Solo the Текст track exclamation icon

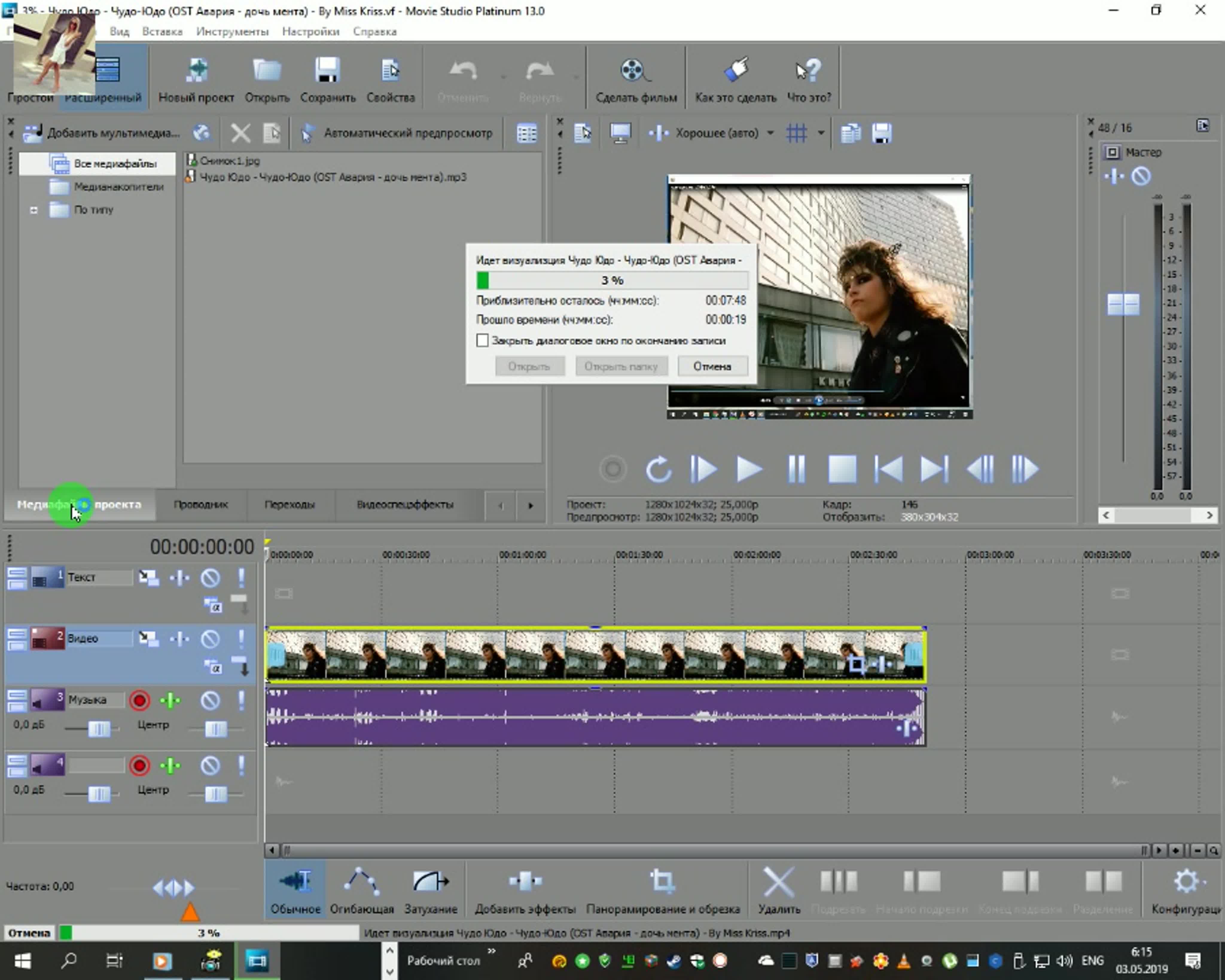pyautogui.click(x=241, y=578)
